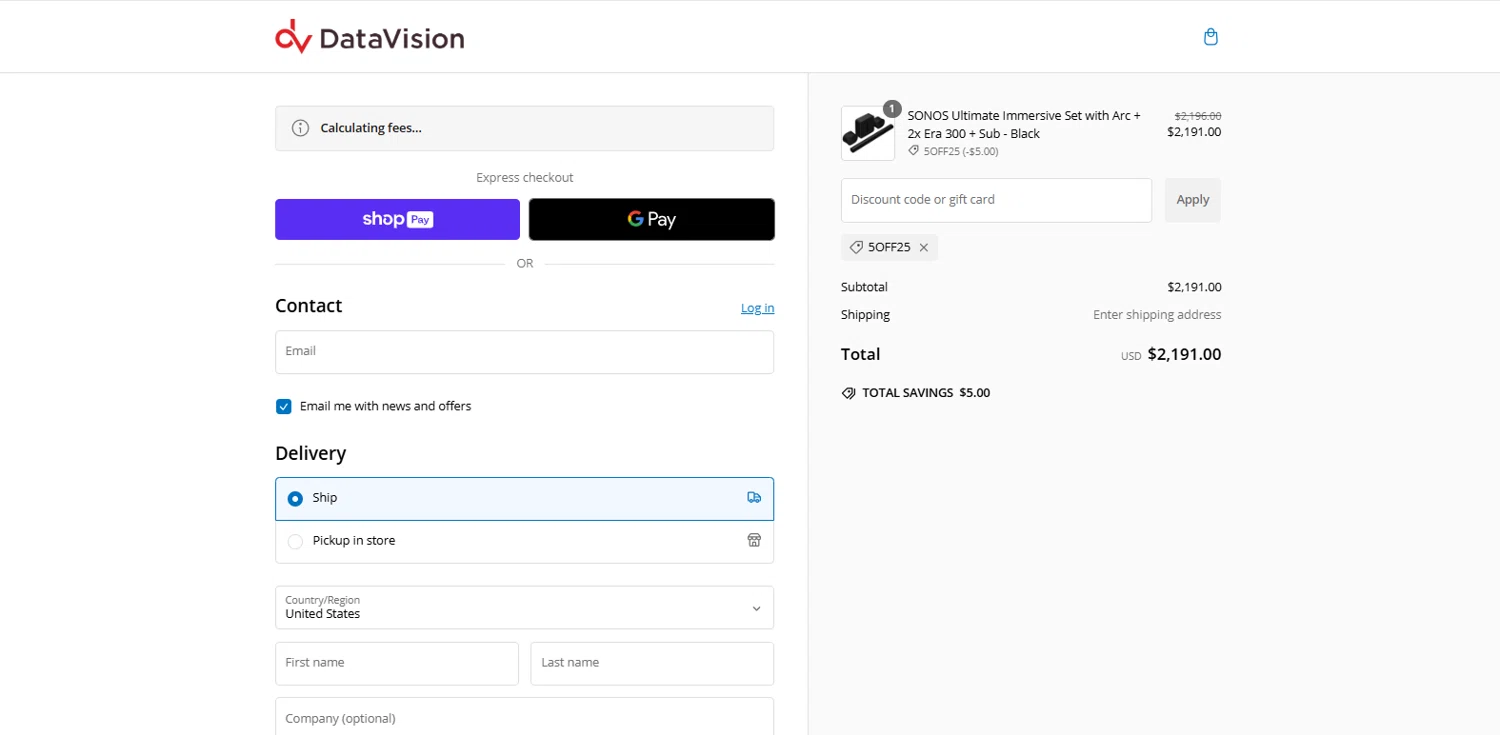Click the Enter shipping address text
1500x735 pixels.
1157,314
